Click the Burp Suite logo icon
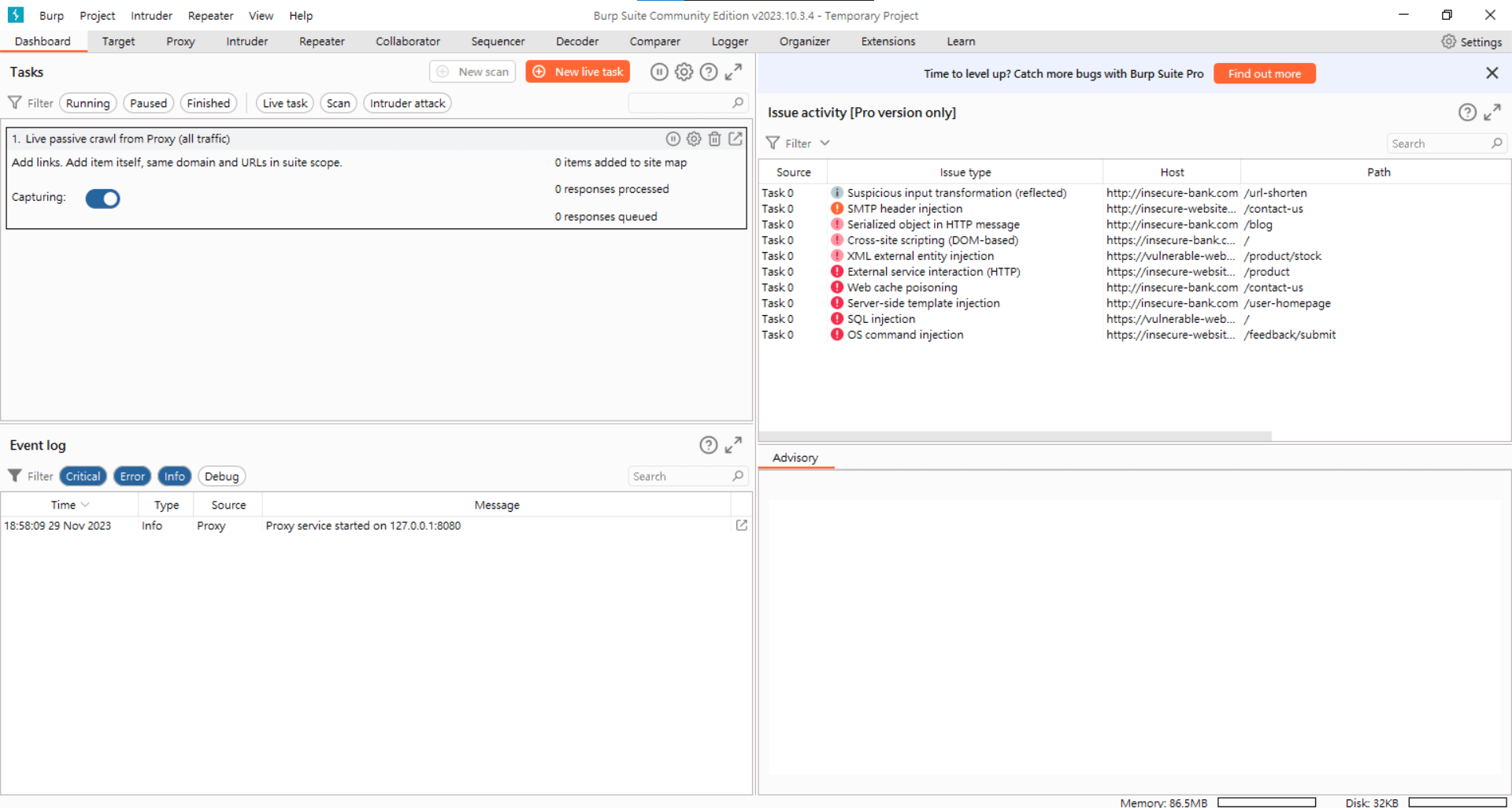Viewport: 1512px width, 808px height. [x=16, y=15]
